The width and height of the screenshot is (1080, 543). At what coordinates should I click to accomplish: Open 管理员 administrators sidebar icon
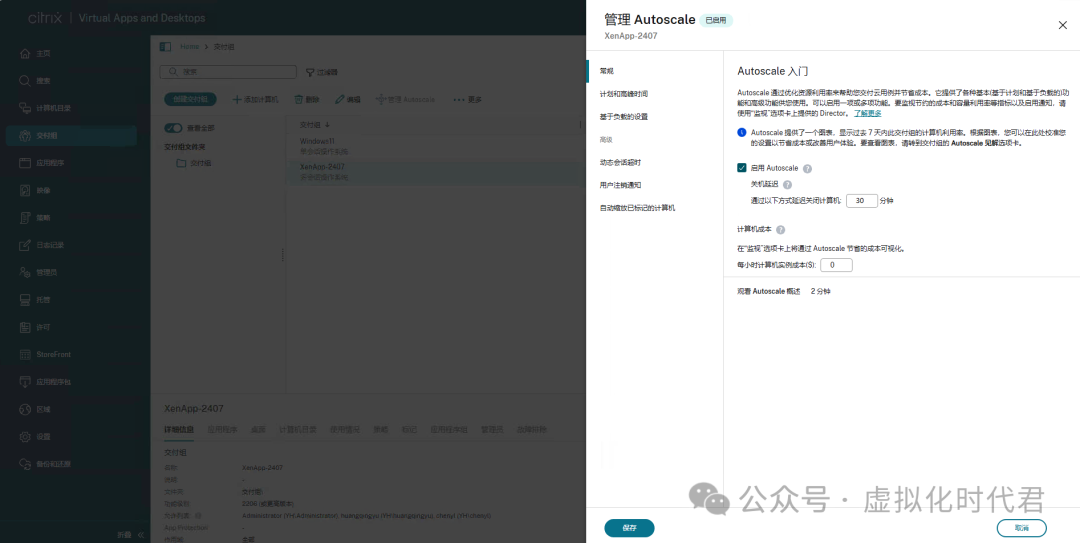(25, 272)
